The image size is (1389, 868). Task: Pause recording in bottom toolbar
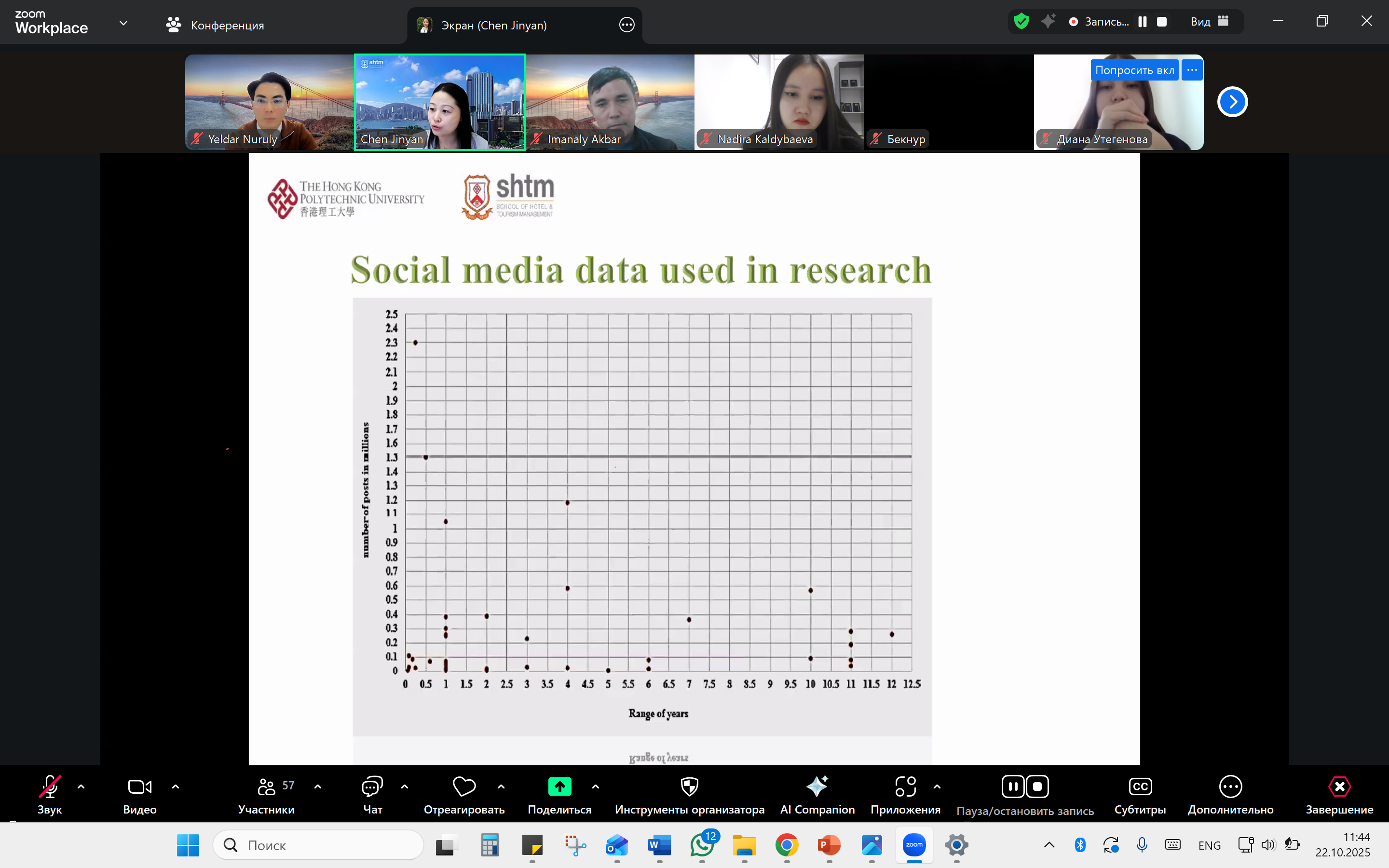1013,787
